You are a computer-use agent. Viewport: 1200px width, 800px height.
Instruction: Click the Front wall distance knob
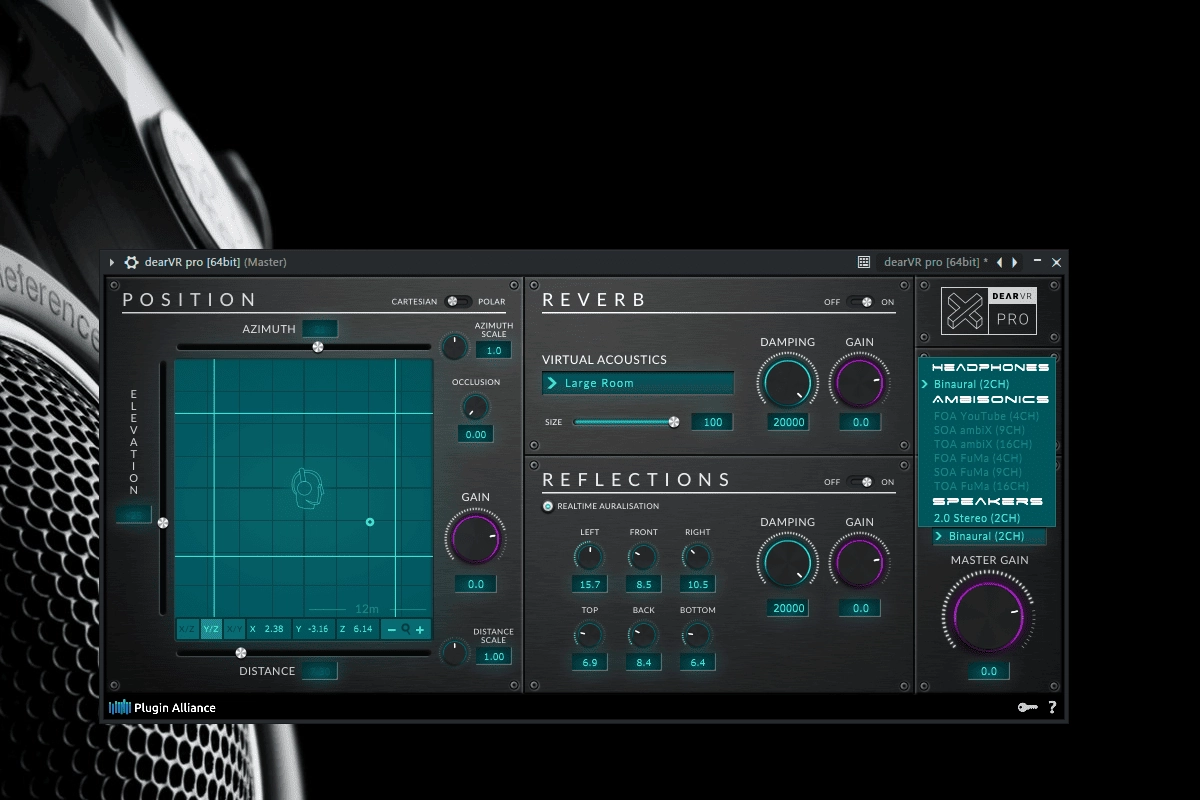tap(643, 557)
